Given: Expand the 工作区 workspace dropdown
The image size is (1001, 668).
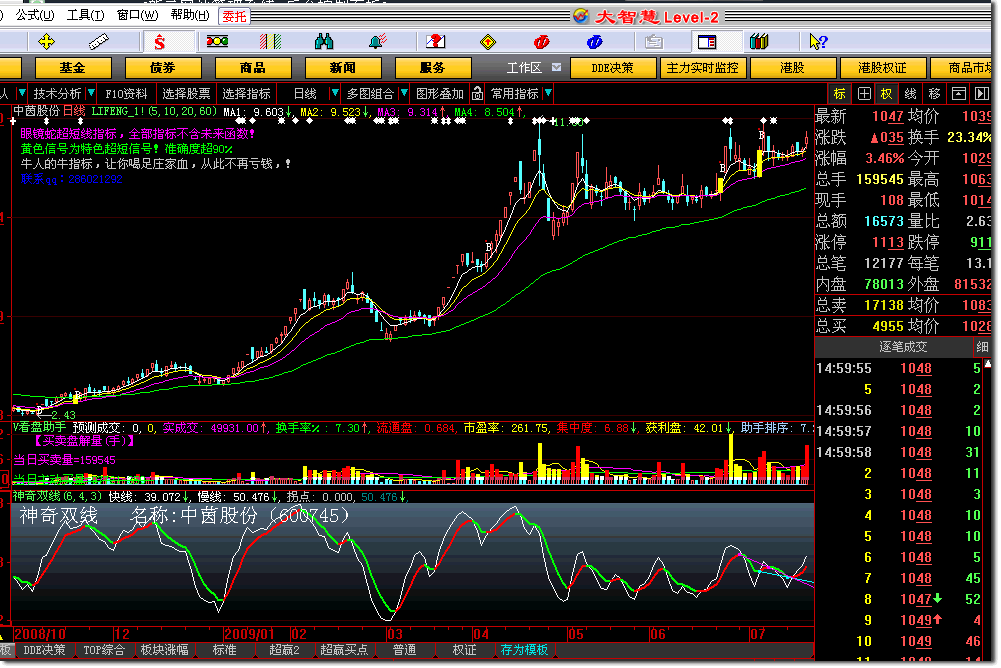Looking at the screenshot, I should point(556,67).
